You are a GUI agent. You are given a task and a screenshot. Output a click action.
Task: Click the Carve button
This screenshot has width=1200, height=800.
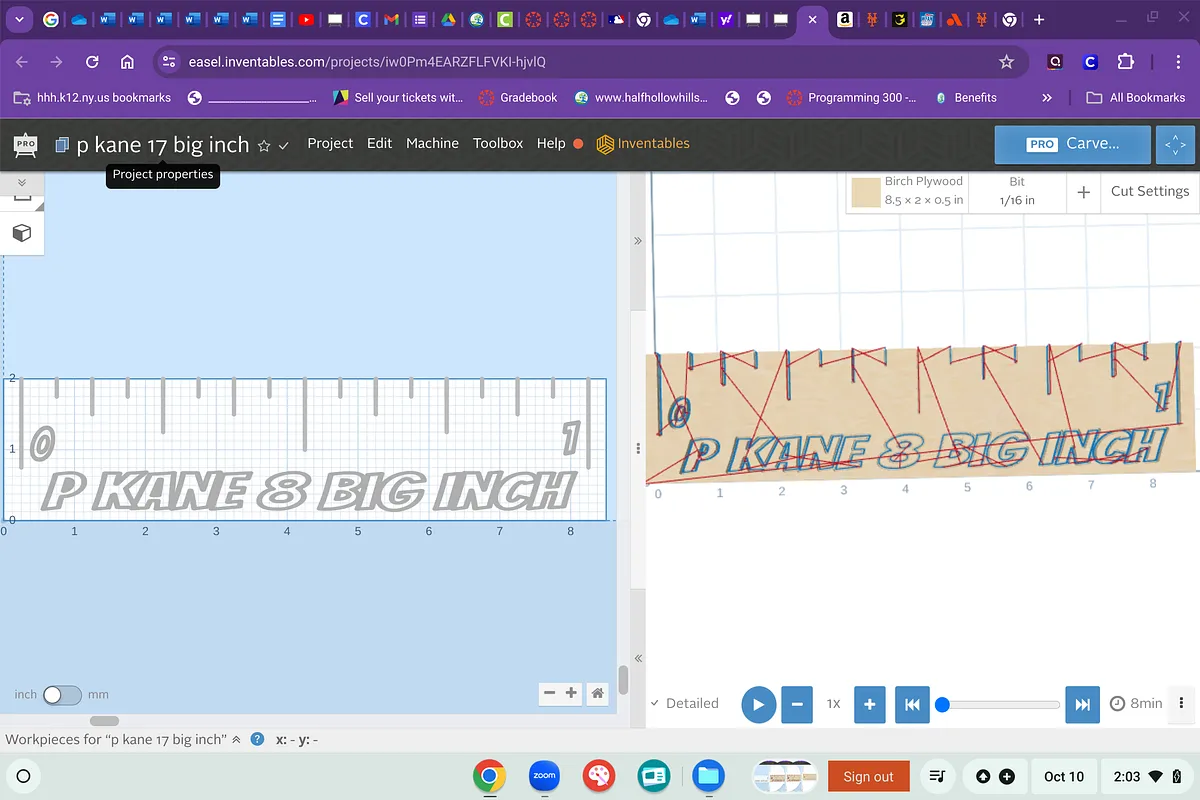click(1070, 144)
